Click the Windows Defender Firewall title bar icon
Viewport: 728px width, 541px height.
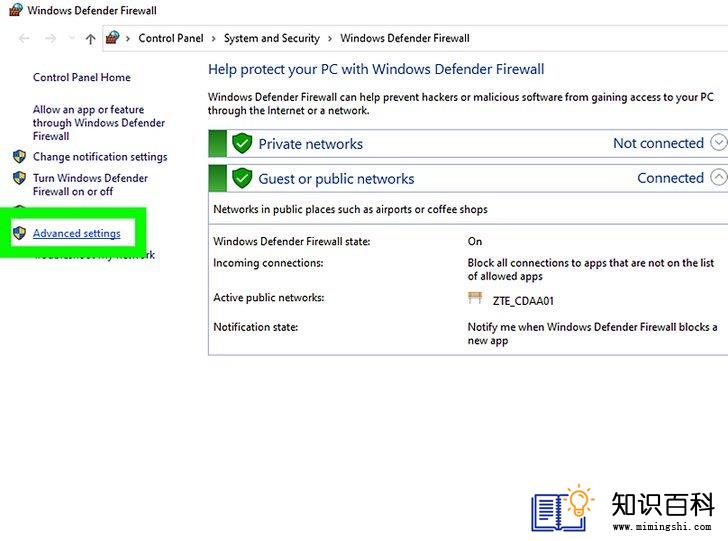pos(16,10)
